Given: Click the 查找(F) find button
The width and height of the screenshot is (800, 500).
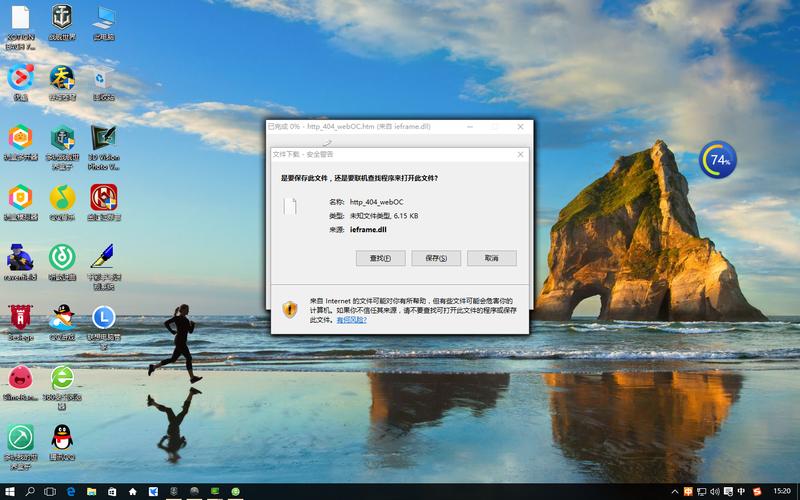Looking at the screenshot, I should coord(381,258).
